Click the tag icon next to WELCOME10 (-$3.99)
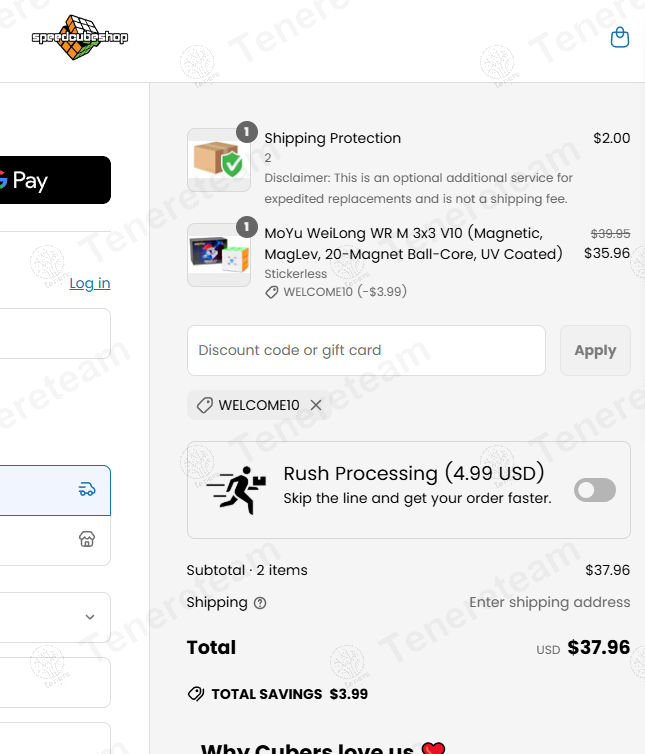645x754 pixels. [271, 292]
